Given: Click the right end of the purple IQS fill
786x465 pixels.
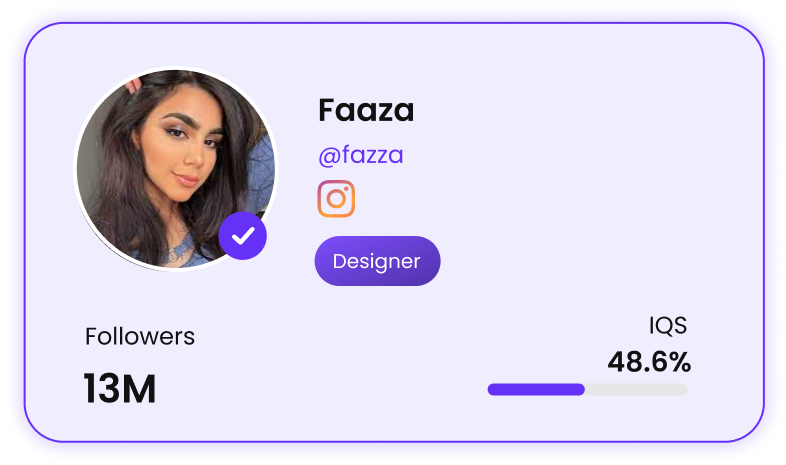Looking at the screenshot, I should pos(581,389).
